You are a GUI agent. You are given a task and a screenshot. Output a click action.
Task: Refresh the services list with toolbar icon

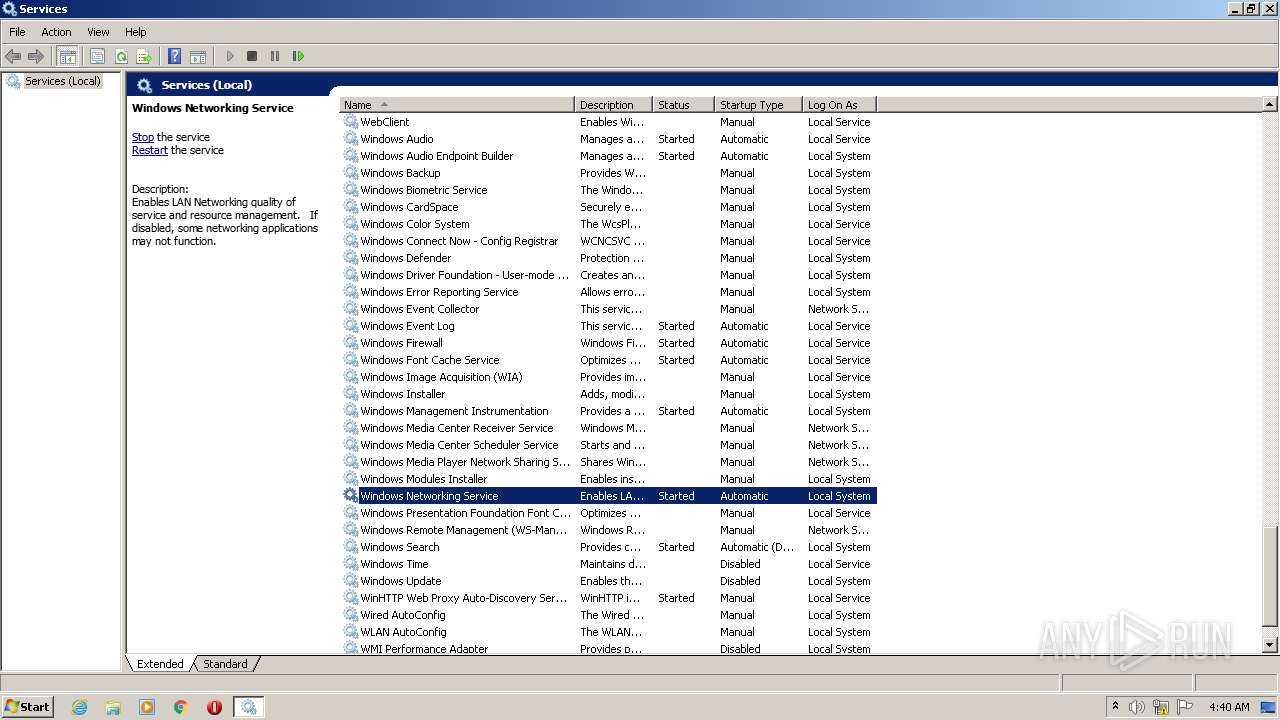[121, 56]
